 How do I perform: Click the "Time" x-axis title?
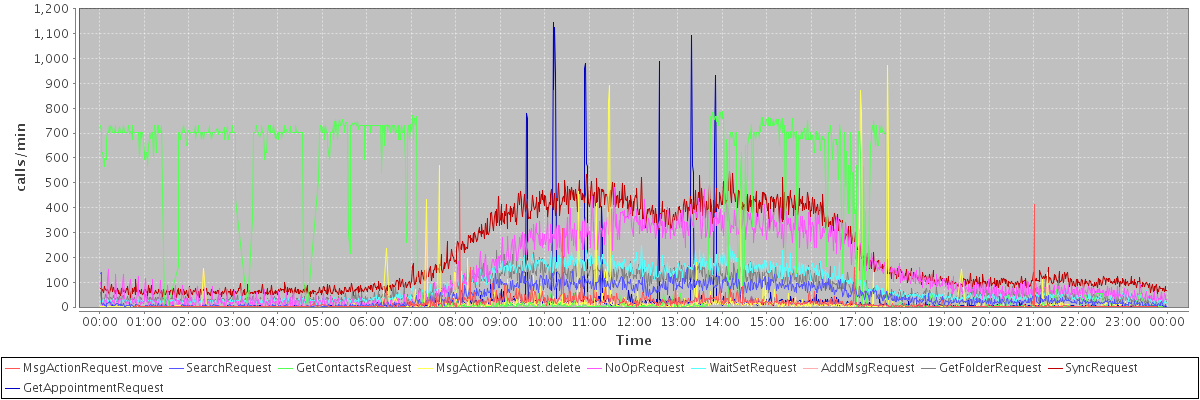(633, 340)
